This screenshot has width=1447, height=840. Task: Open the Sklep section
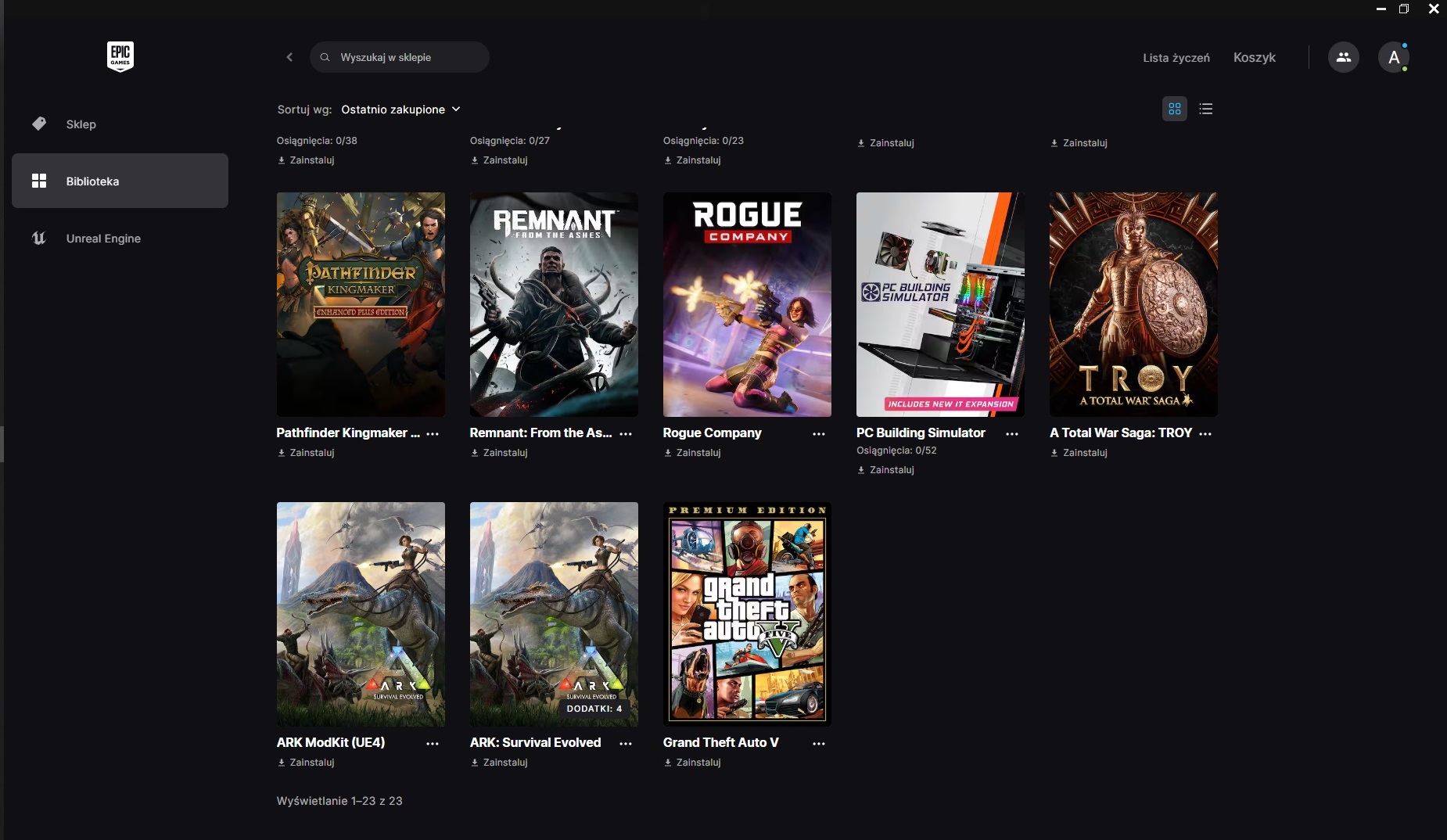click(120, 124)
